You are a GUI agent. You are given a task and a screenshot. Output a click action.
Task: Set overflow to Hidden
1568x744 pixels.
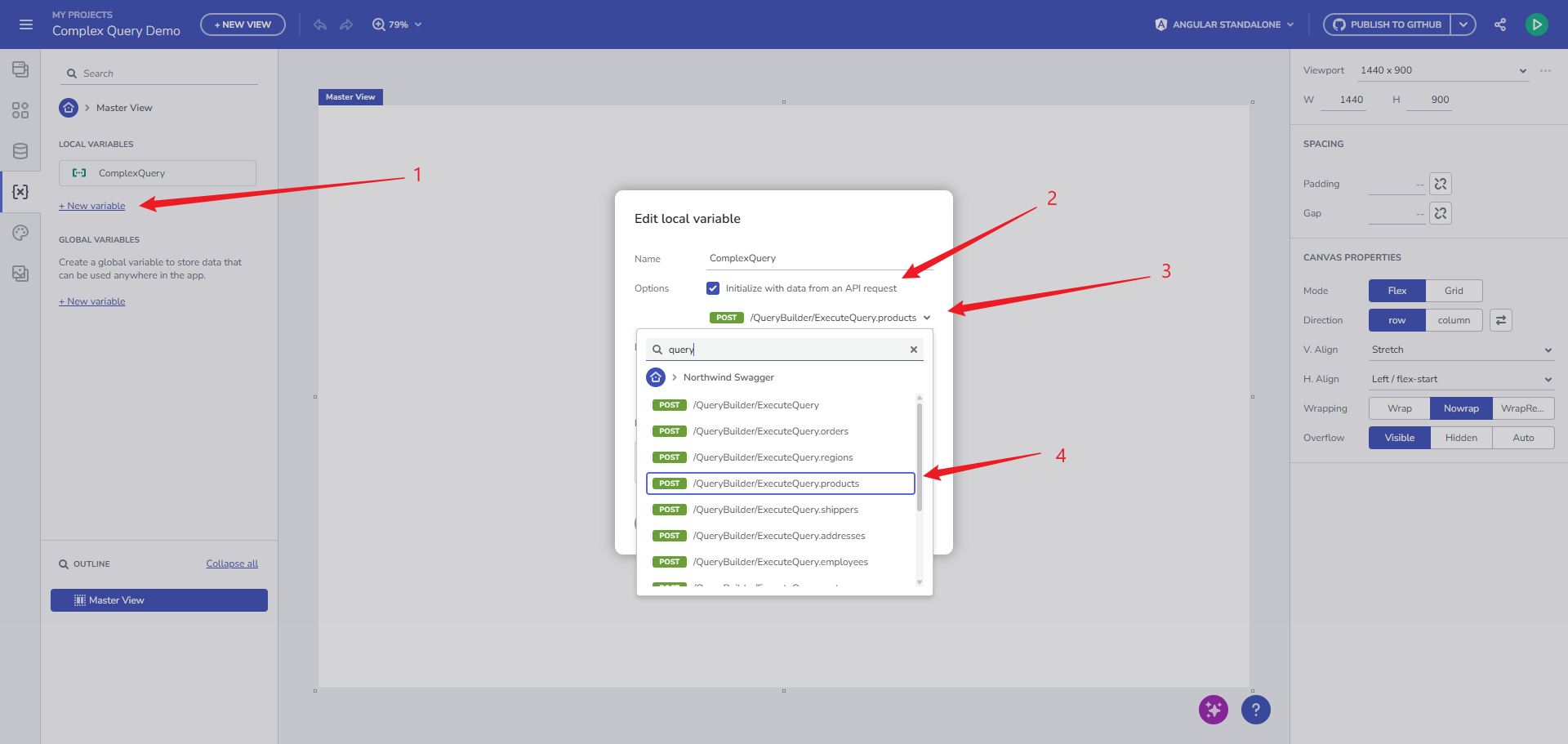pyautogui.click(x=1461, y=438)
